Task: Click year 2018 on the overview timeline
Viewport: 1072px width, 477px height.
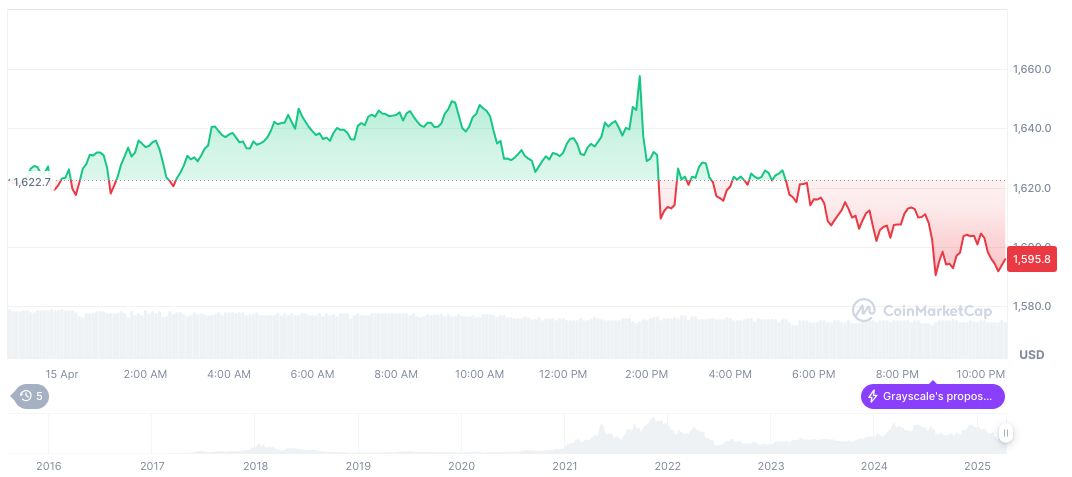Action: click(x=255, y=466)
